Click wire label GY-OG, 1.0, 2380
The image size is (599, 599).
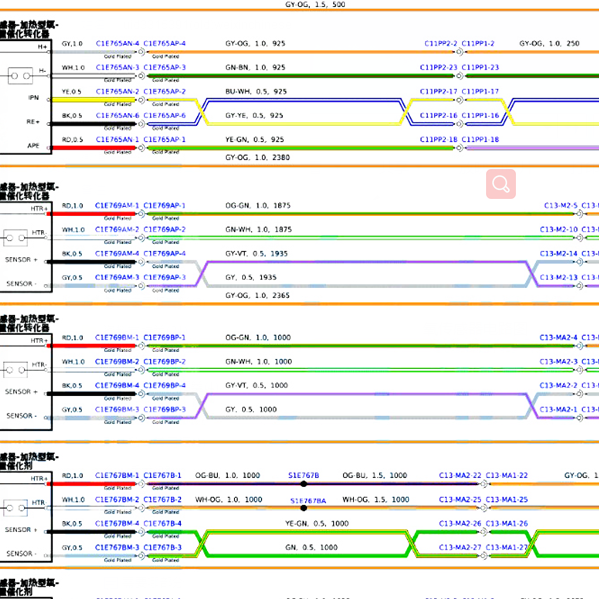pos(257,157)
